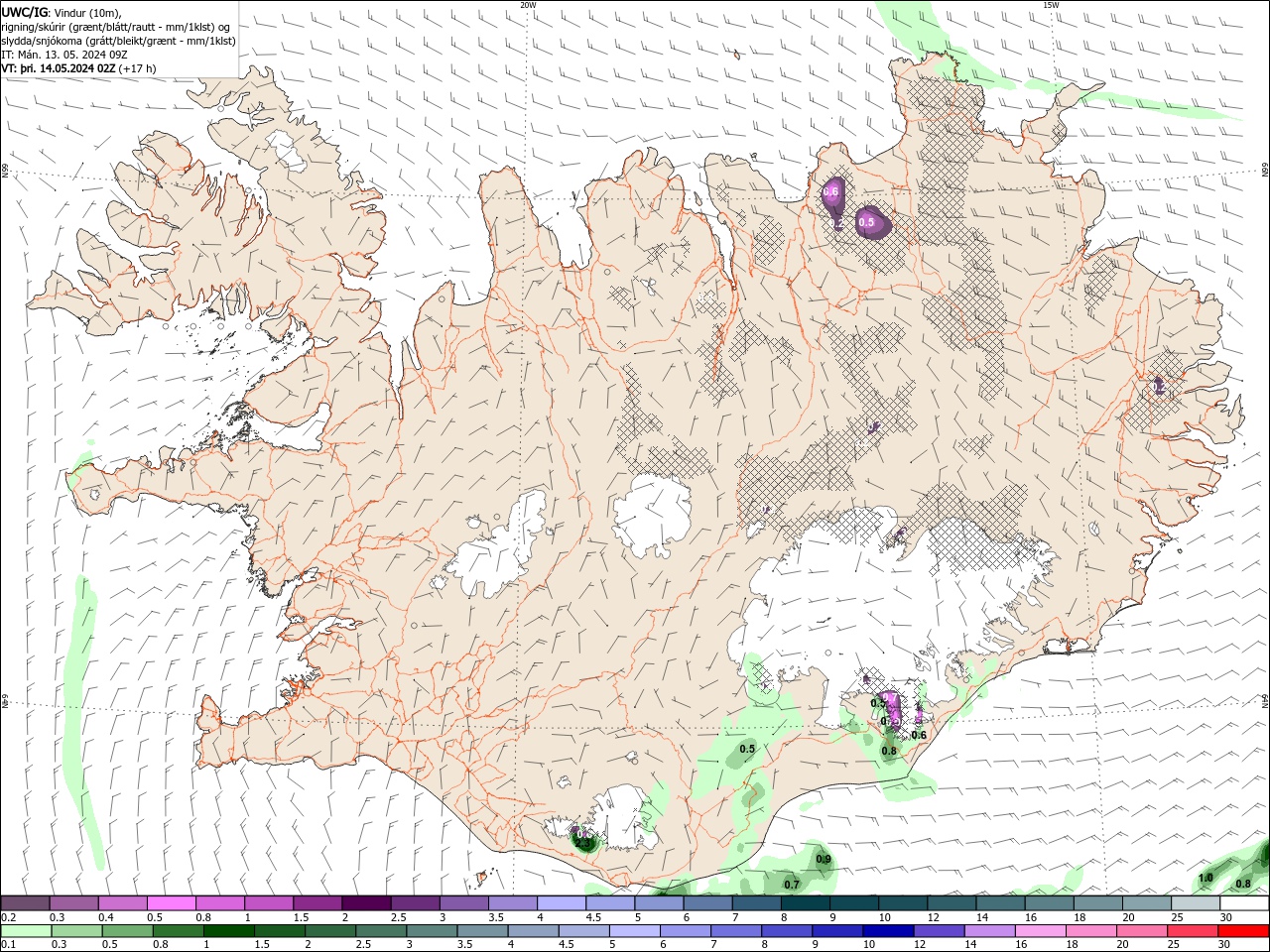Image resolution: width=1270 pixels, height=952 pixels.
Task: Click the palest green first swatch on rain scale
Action: [26, 930]
